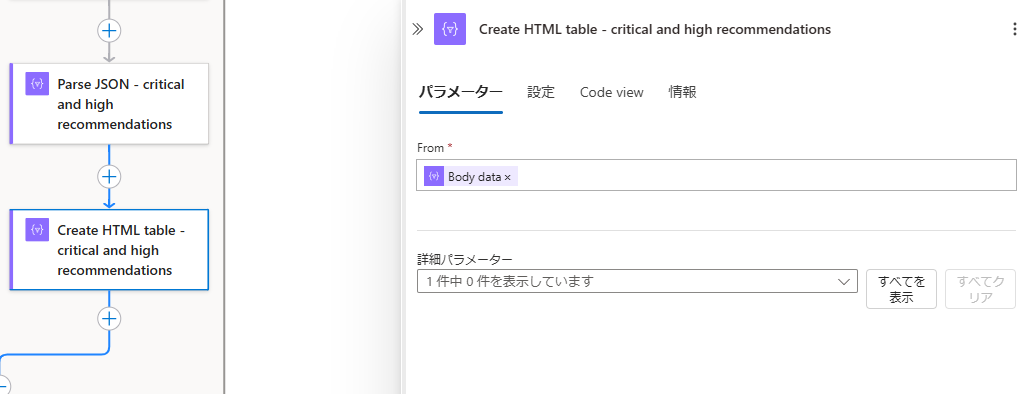
Task: Switch to the パラメーター tab
Action: coord(460,92)
